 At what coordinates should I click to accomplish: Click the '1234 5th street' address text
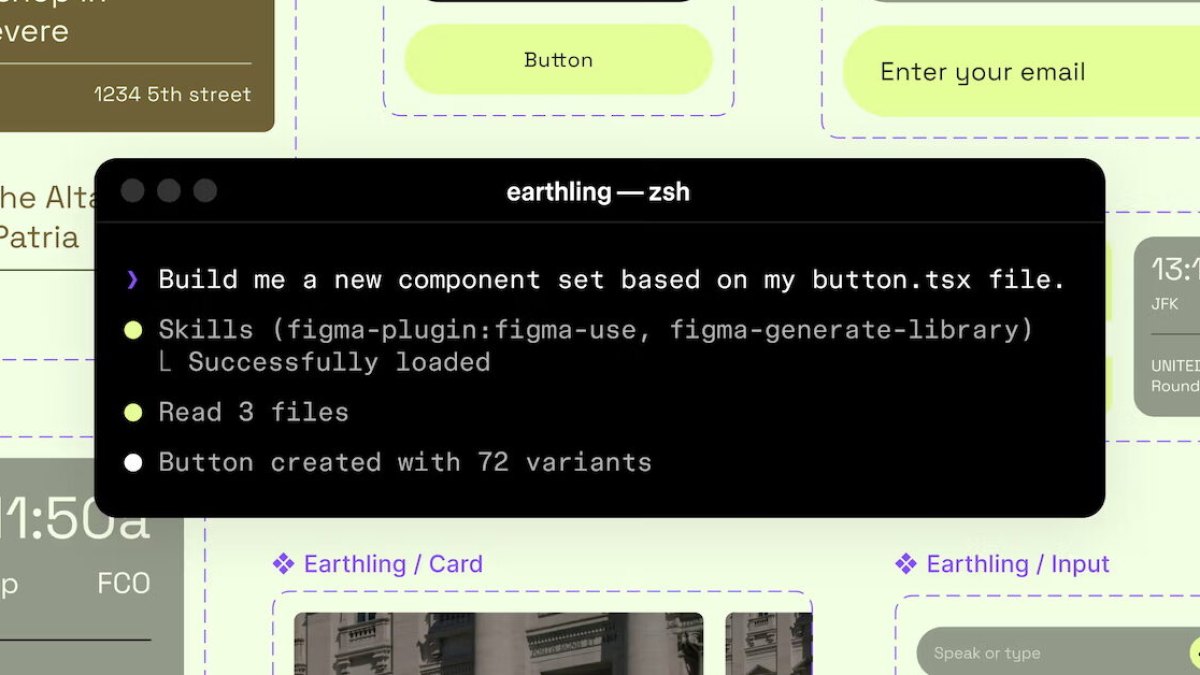172,95
